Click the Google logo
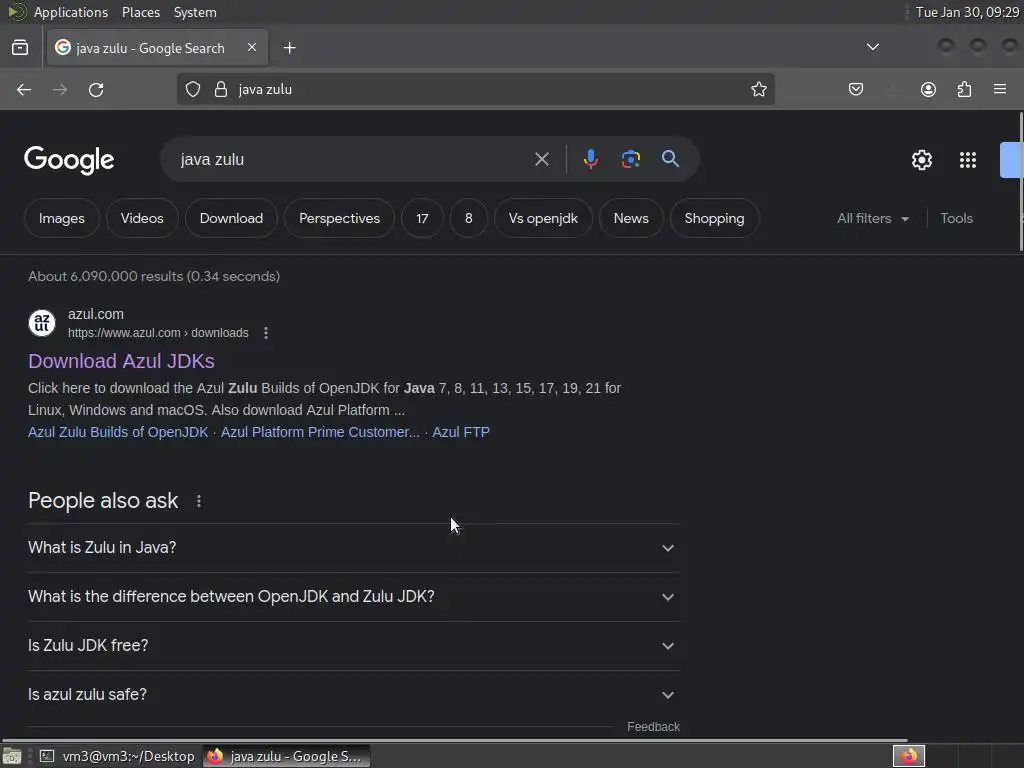 [x=69, y=160]
